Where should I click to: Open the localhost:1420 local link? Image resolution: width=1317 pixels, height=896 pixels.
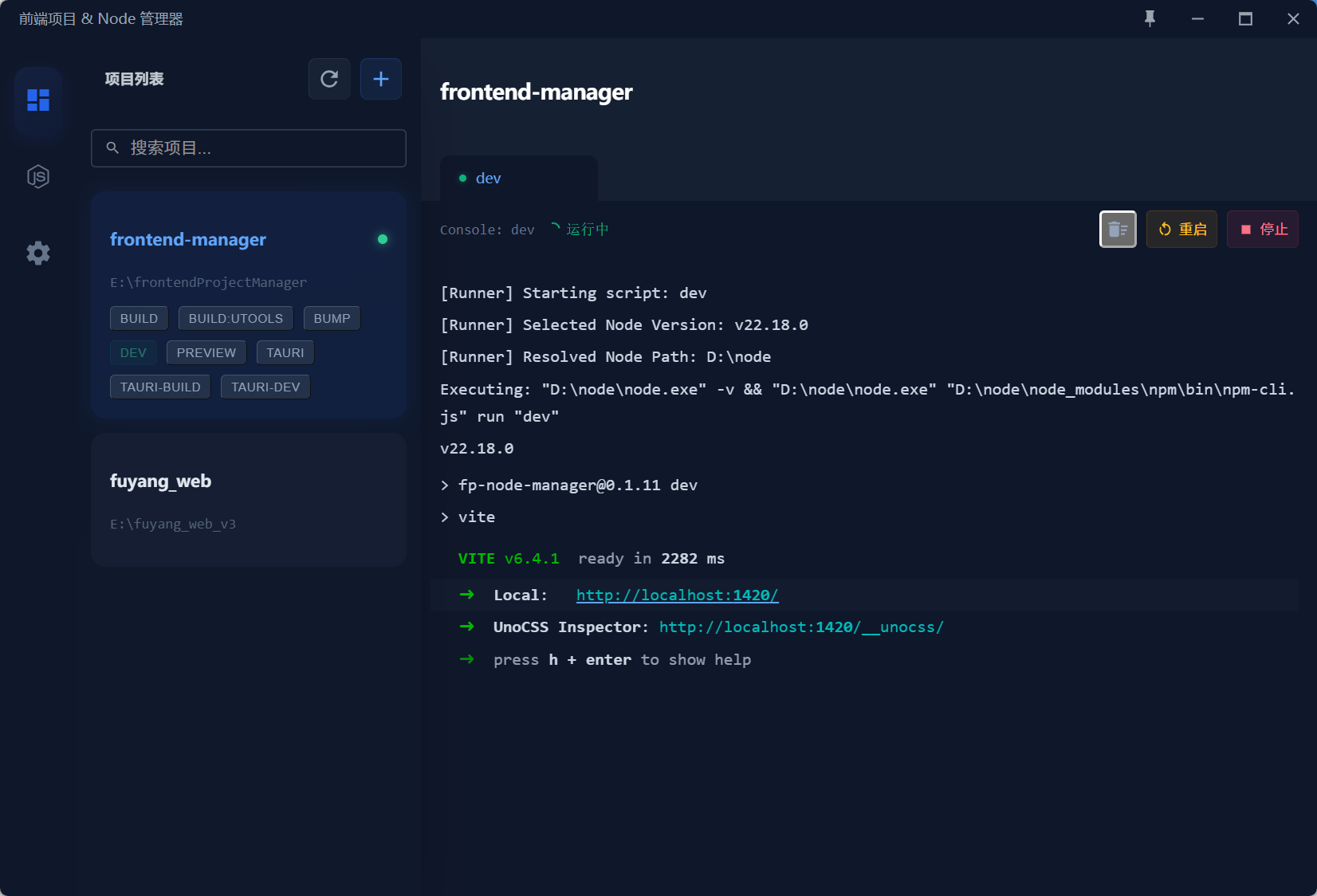(x=677, y=595)
